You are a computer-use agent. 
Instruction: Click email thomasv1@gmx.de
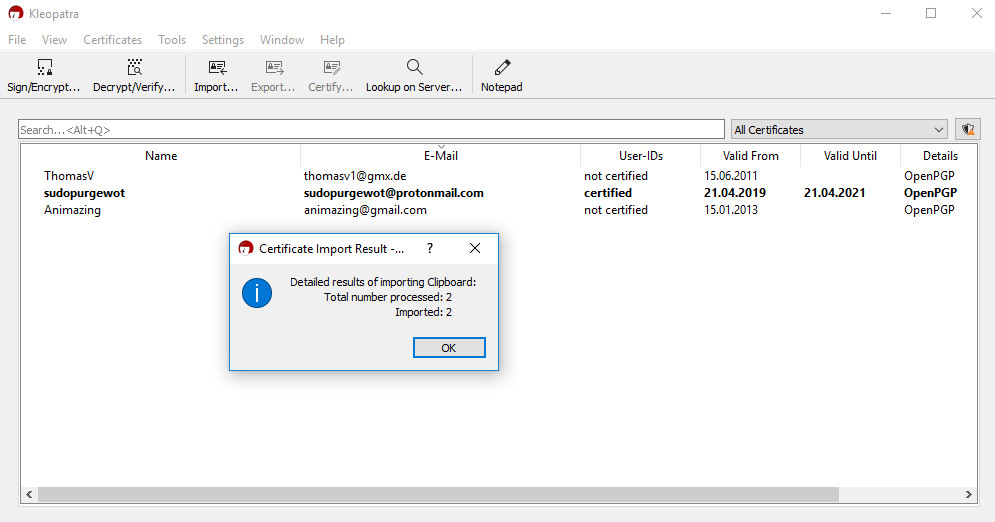click(355, 176)
